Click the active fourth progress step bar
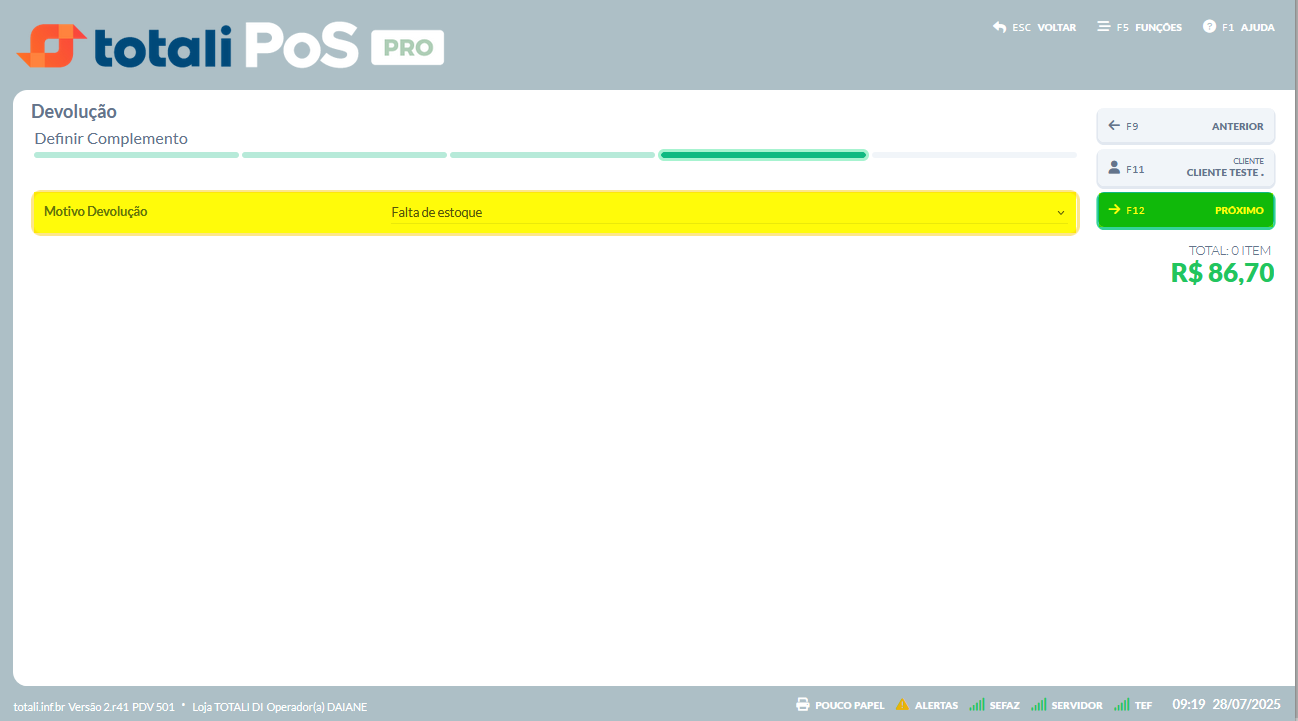Image resolution: width=1298 pixels, height=721 pixels. 763,155
